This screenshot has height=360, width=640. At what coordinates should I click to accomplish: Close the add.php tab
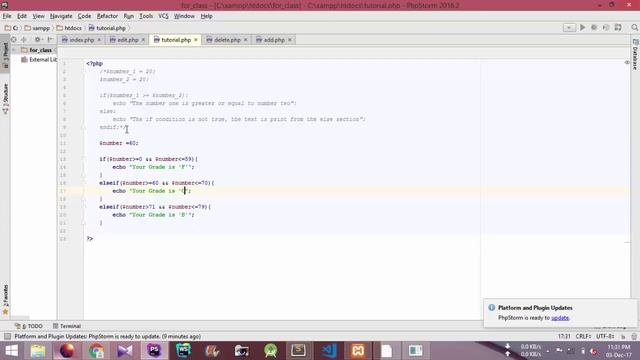[x=290, y=40]
